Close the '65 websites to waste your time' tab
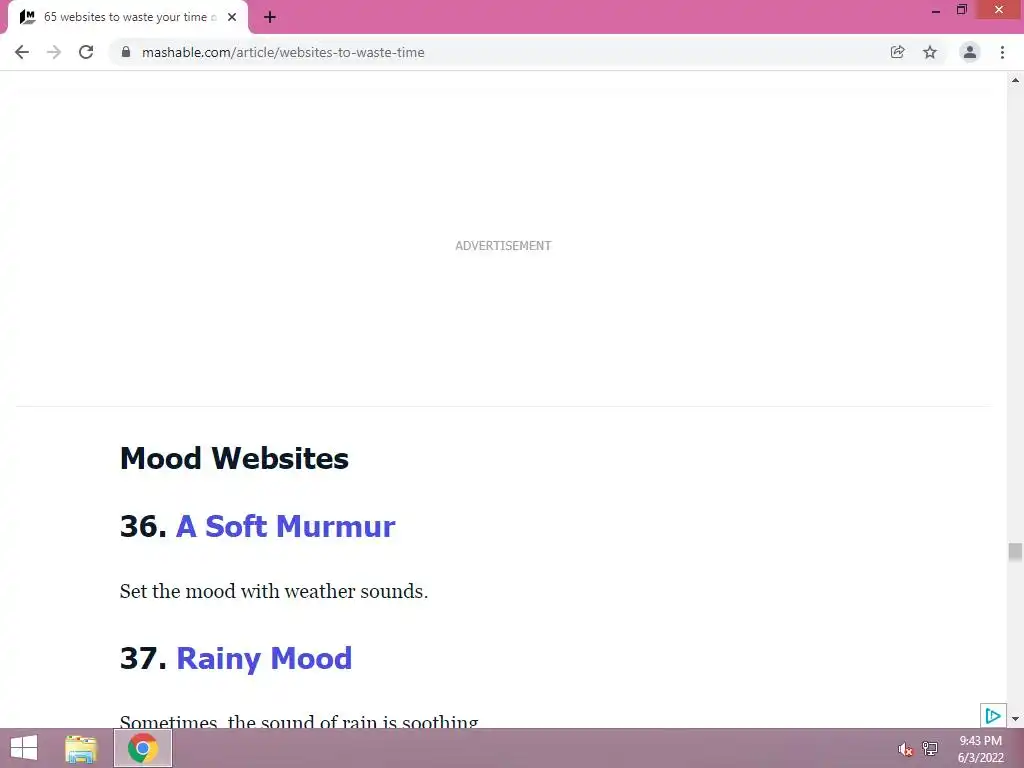Image resolution: width=1024 pixels, height=768 pixels. [x=232, y=17]
